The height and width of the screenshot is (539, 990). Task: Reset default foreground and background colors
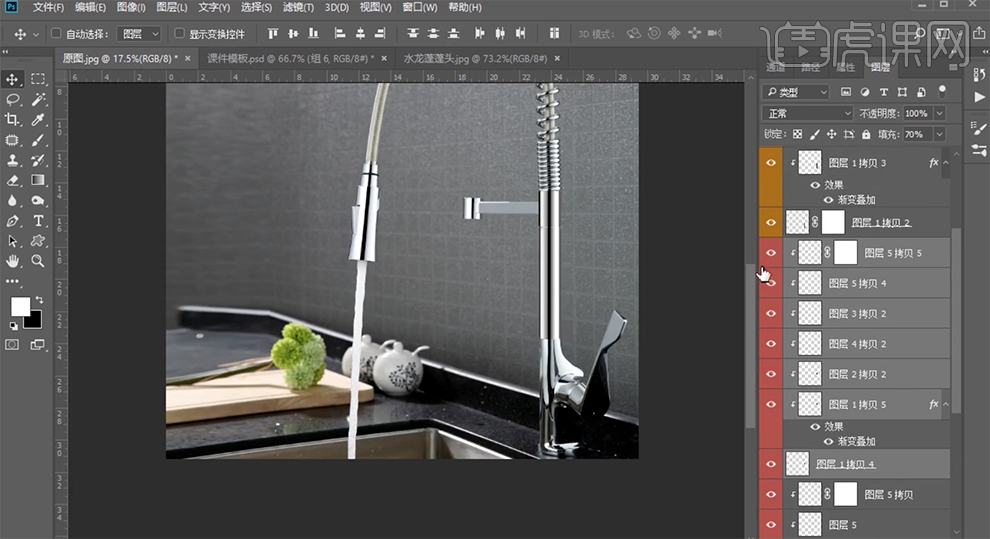[13, 326]
